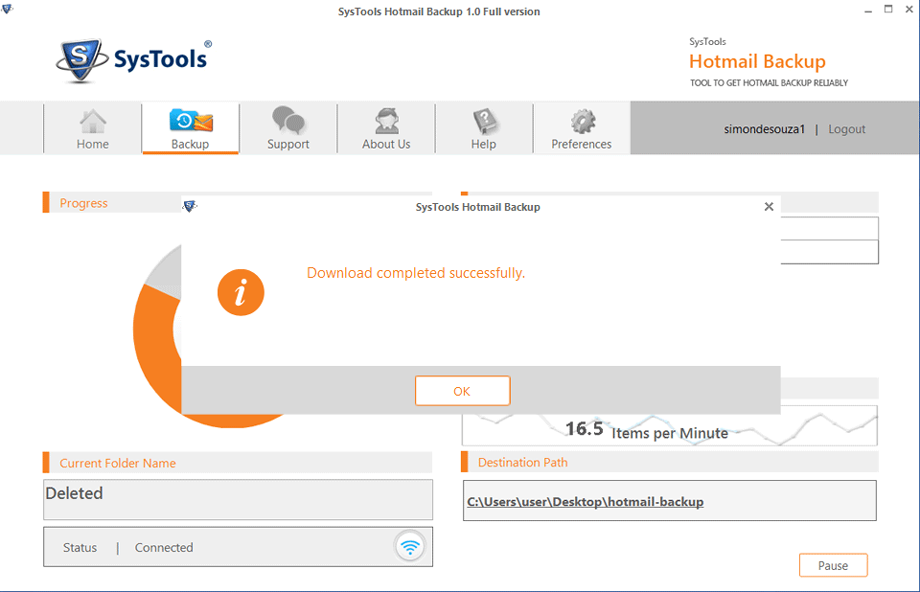Minimize the SysTools Hotmail Backup window
The height and width of the screenshot is (592, 920).
(x=868, y=11)
